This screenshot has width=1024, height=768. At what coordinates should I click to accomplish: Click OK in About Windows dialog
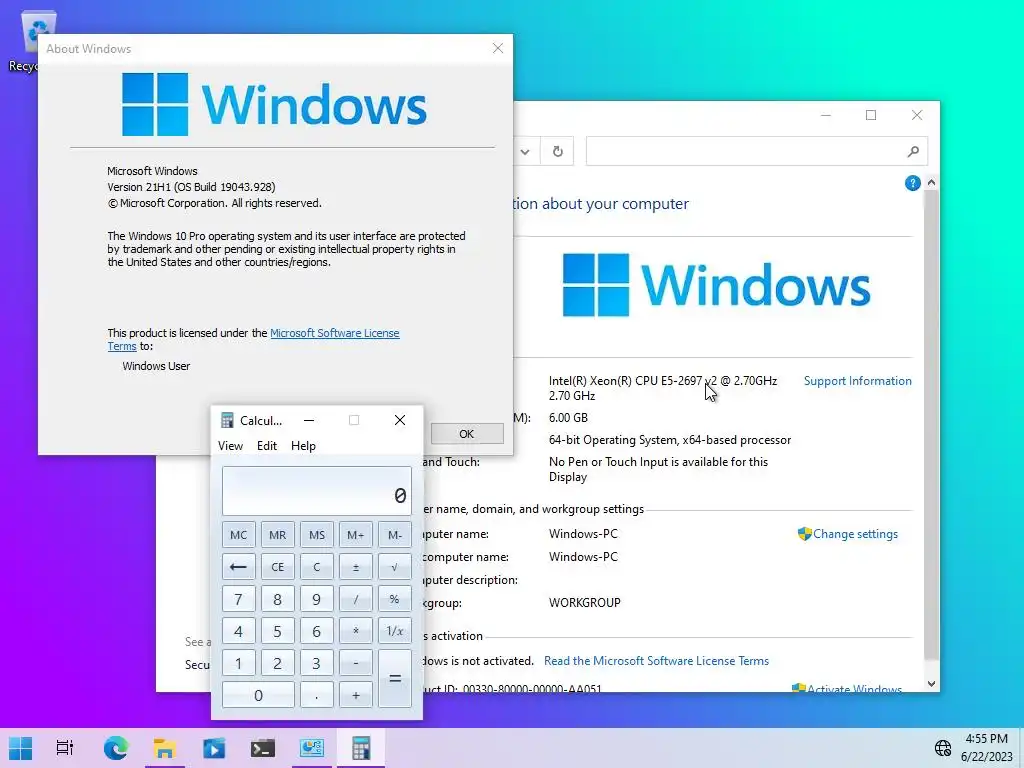tap(467, 434)
